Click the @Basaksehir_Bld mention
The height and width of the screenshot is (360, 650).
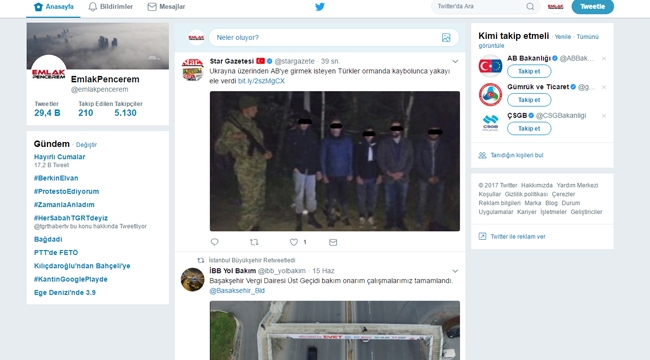(237, 291)
